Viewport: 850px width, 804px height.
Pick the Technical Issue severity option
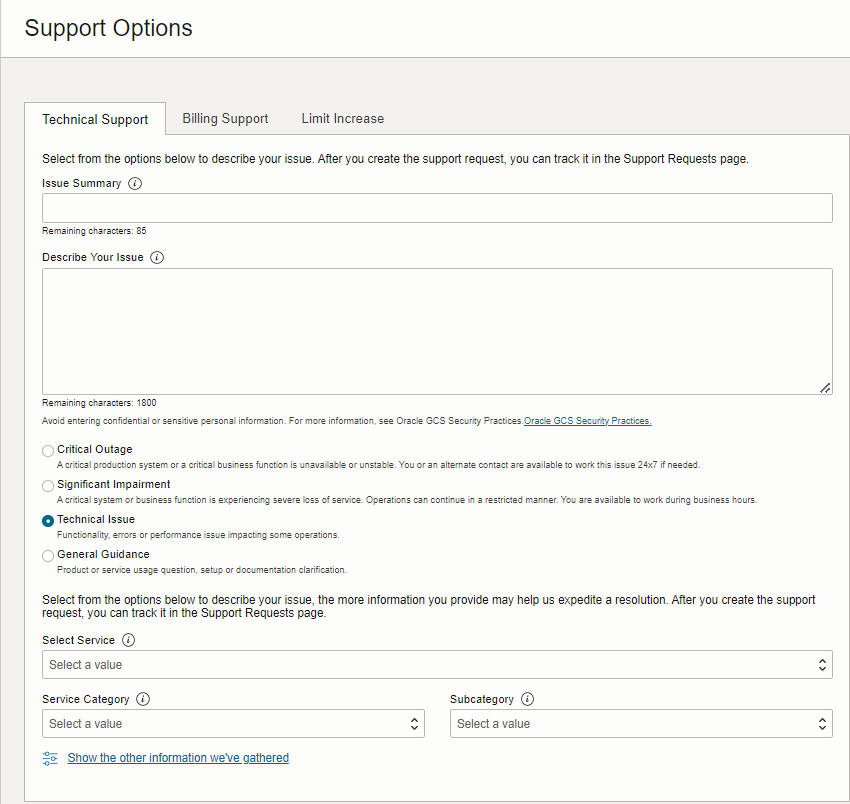point(48,521)
